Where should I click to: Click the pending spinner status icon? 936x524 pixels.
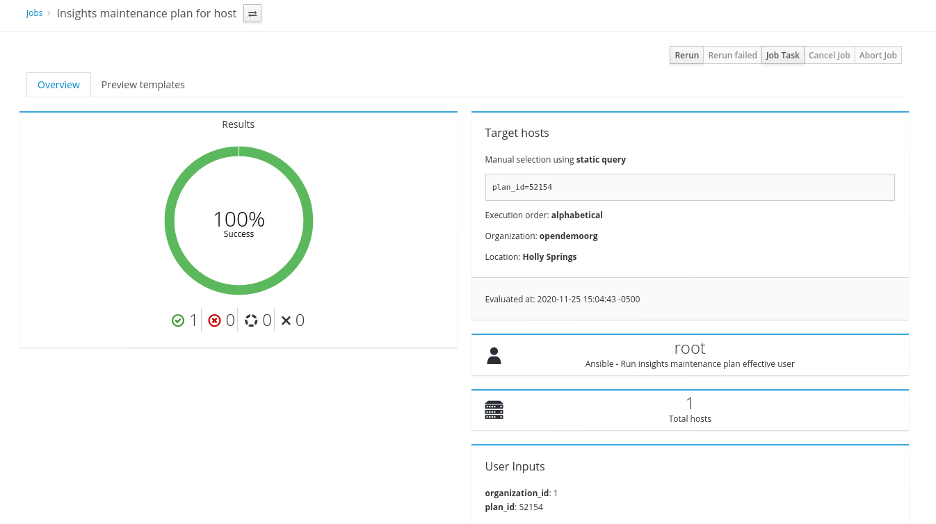(x=251, y=321)
